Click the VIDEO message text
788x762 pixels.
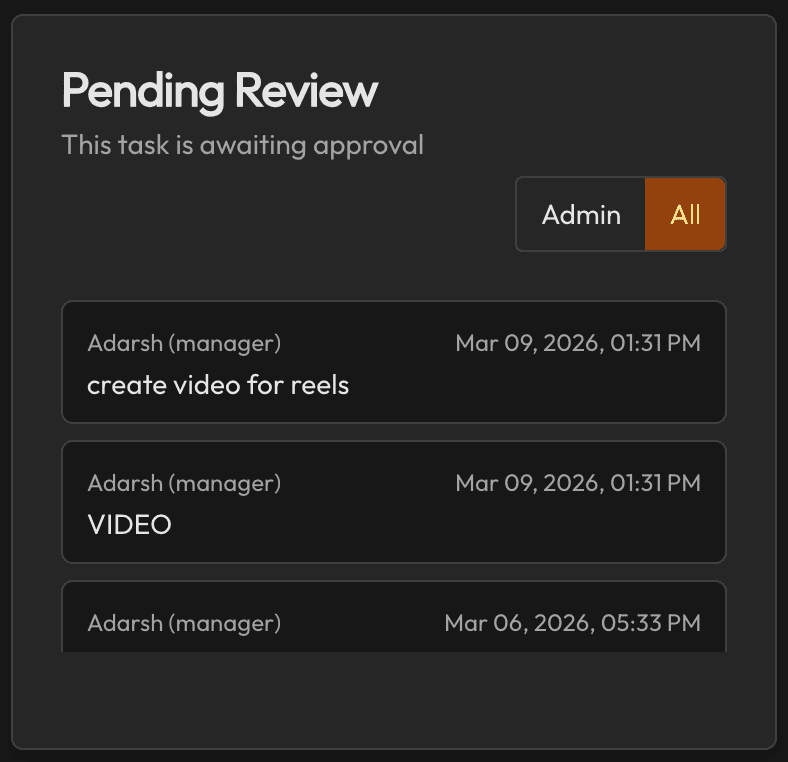(x=130, y=525)
